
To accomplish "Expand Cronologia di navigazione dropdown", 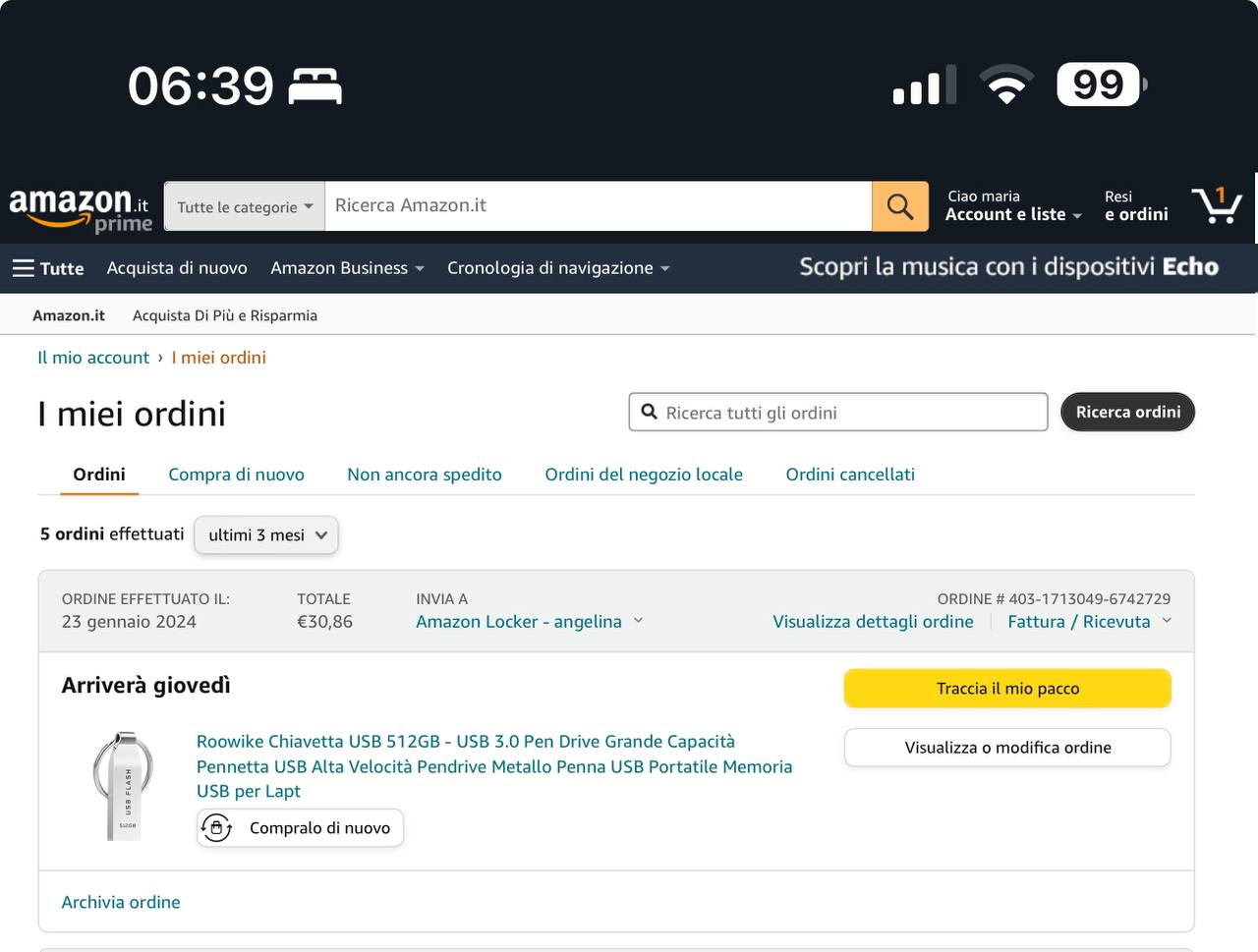I will (558, 268).
